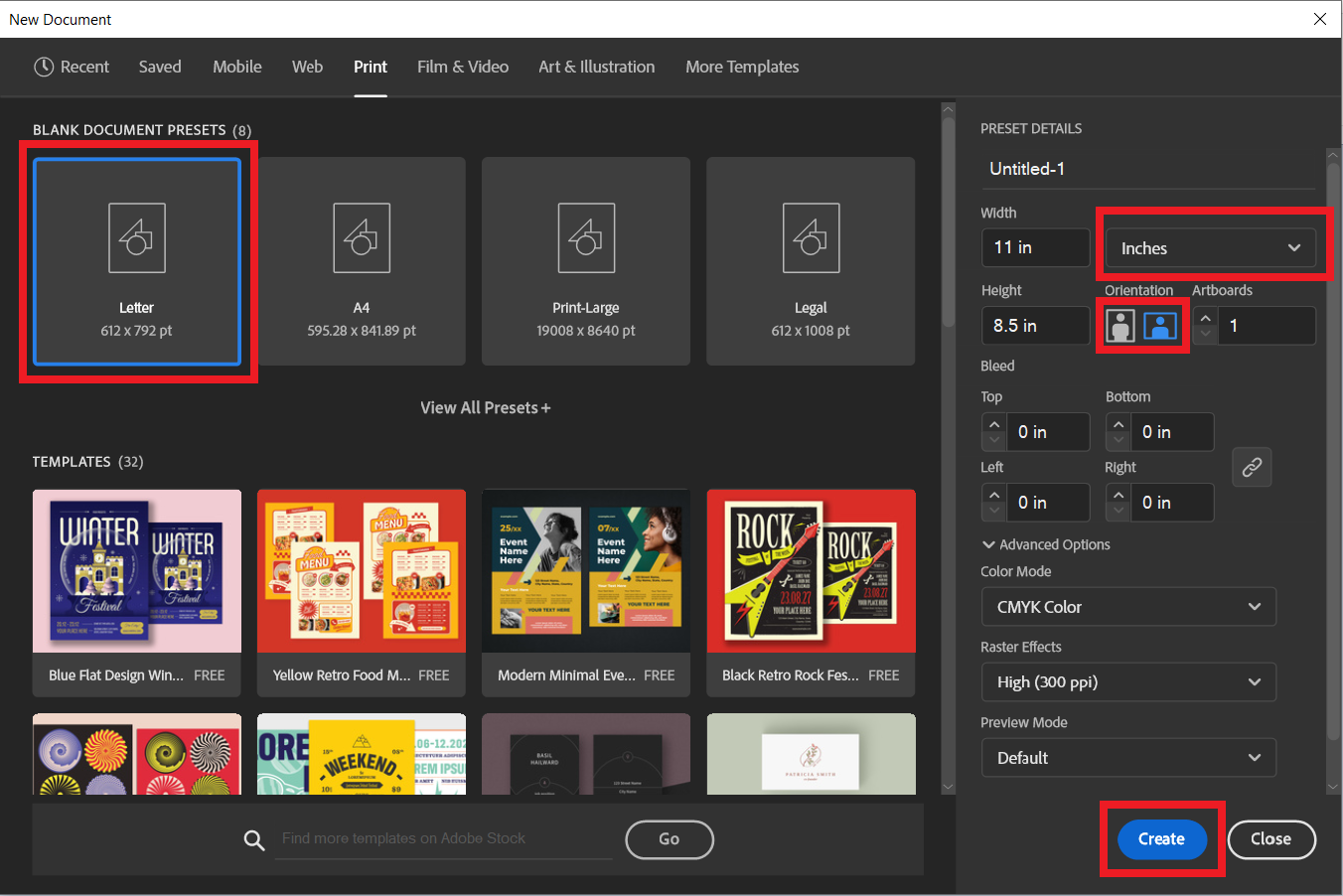Click the Go button for Adobe Stock search
This screenshot has width=1343, height=896.
(670, 839)
